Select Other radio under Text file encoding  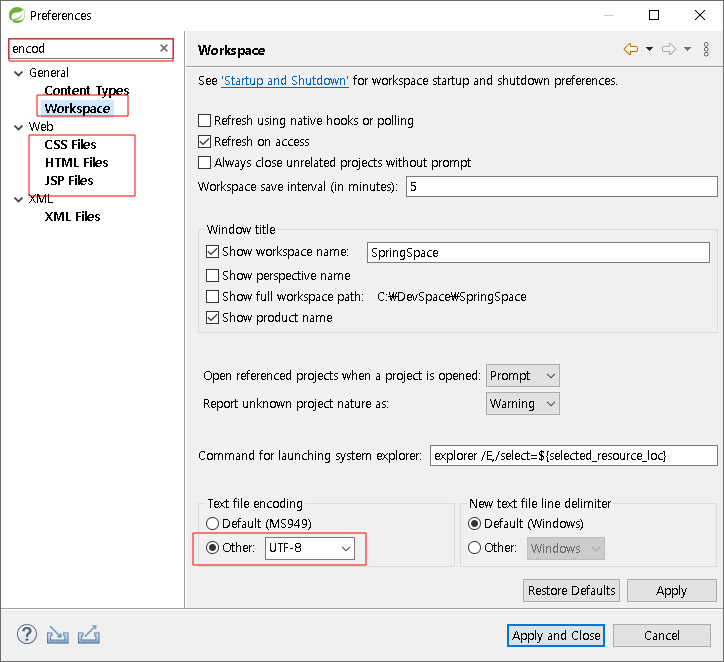pyautogui.click(x=212, y=548)
